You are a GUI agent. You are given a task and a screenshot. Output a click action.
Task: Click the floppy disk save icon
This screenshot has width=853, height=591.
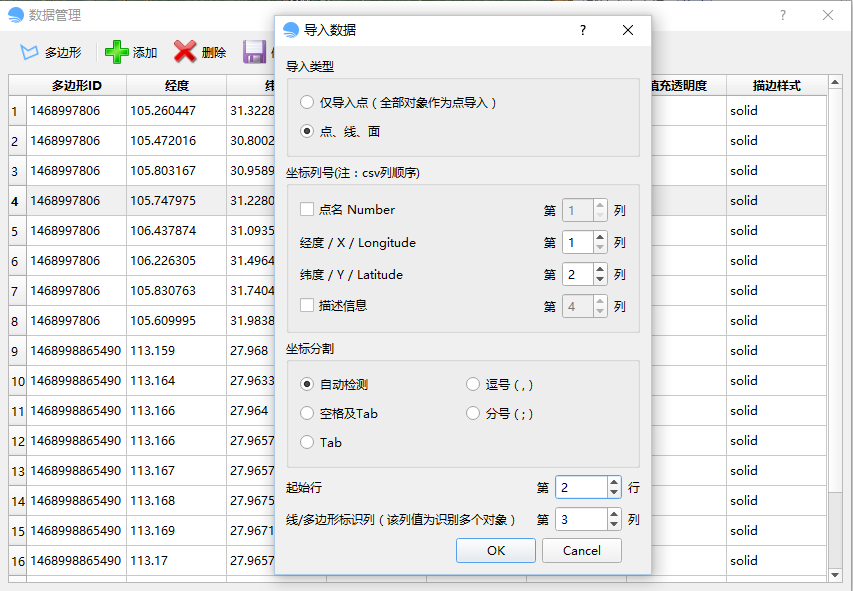254,52
